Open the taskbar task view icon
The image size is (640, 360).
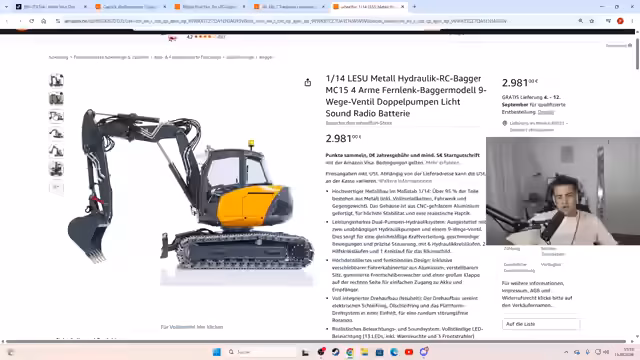point(305,352)
